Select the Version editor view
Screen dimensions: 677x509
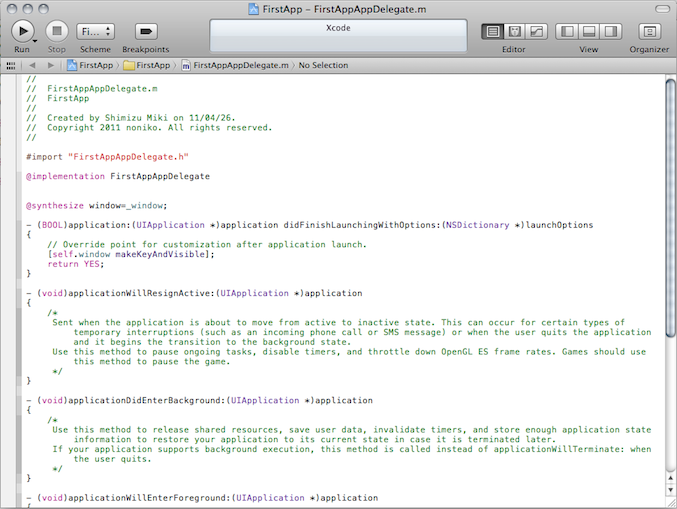point(536,32)
